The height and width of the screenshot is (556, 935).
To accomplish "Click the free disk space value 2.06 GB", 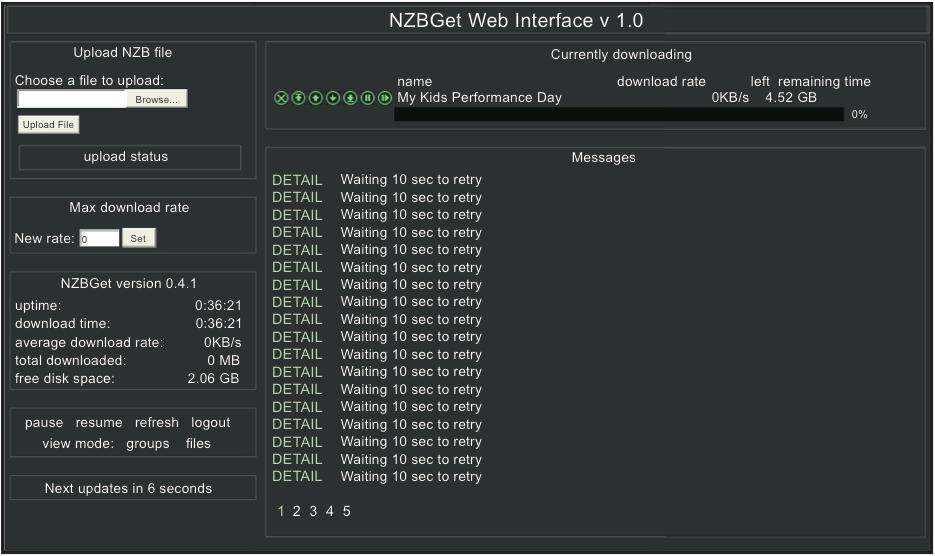I will tap(213, 379).
